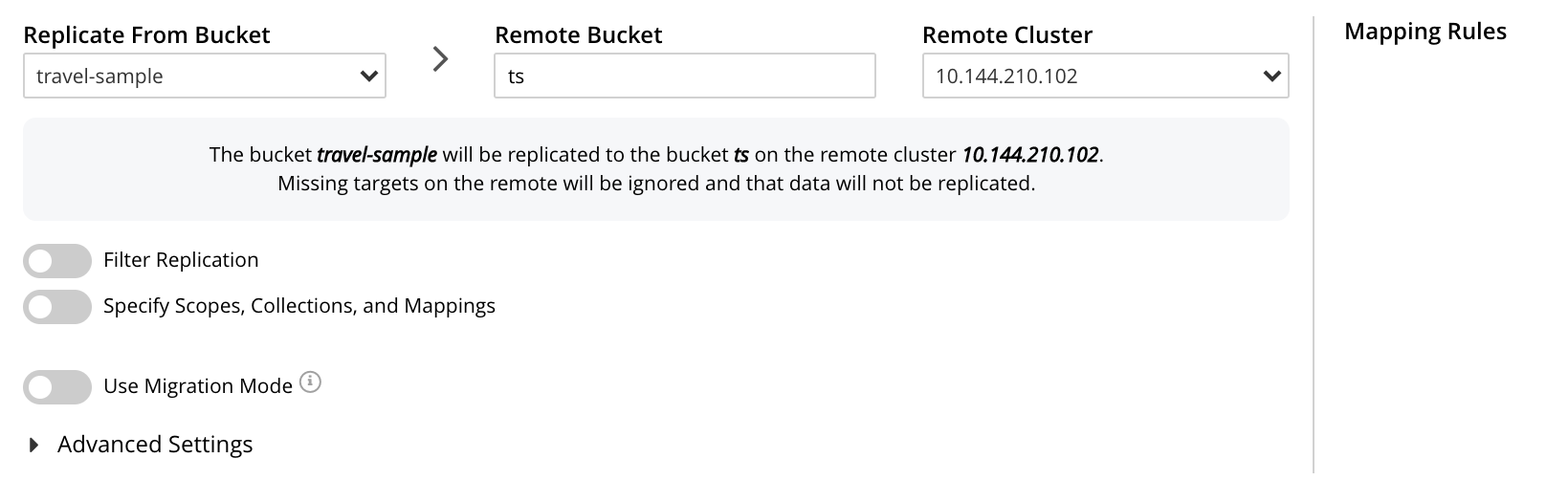This screenshot has height=502, width=1568.
Task: Click the Replicate From Bucket field label
Action: [x=146, y=35]
